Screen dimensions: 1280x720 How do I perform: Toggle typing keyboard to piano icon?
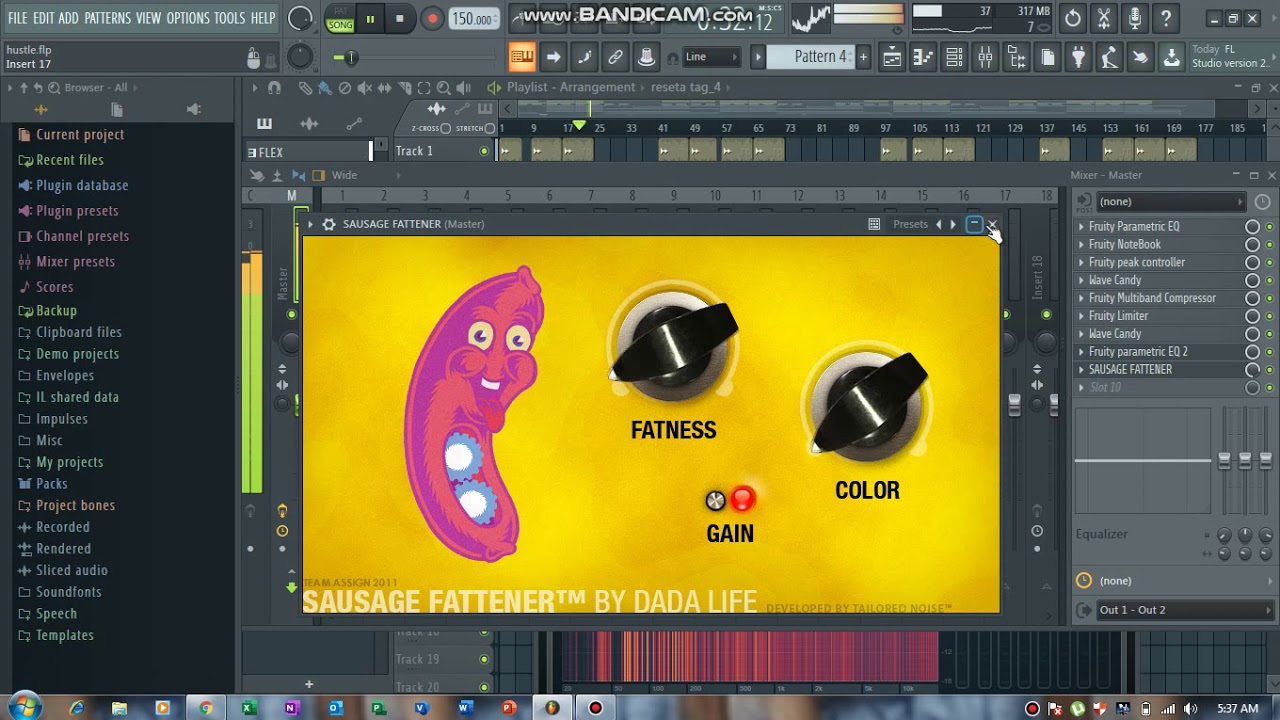(x=522, y=57)
